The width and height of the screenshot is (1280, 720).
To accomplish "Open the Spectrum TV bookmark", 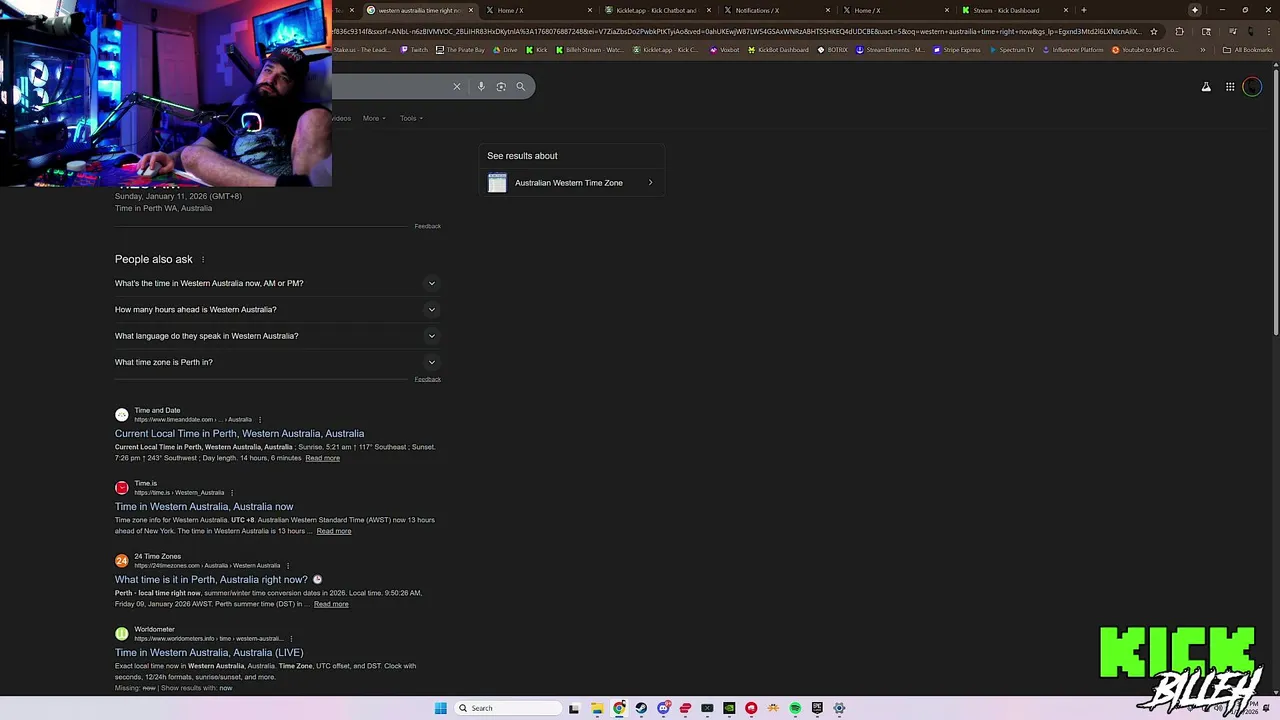I will point(1011,50).
